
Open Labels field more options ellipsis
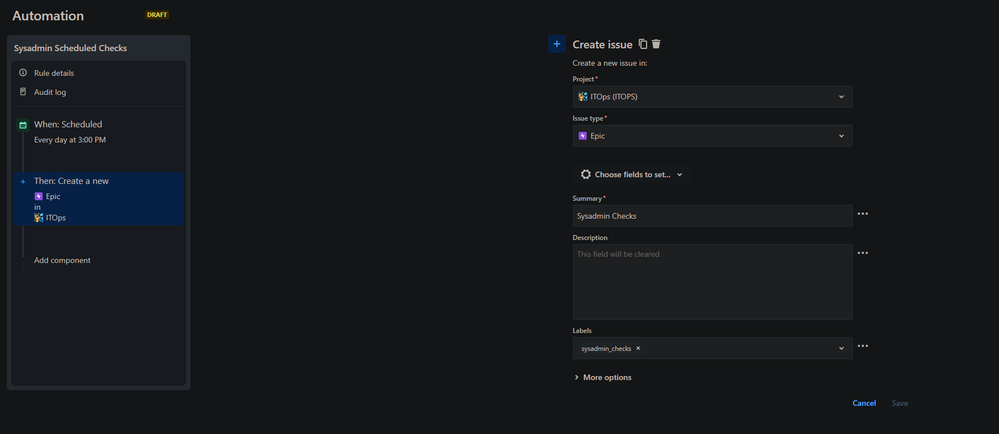863,346
